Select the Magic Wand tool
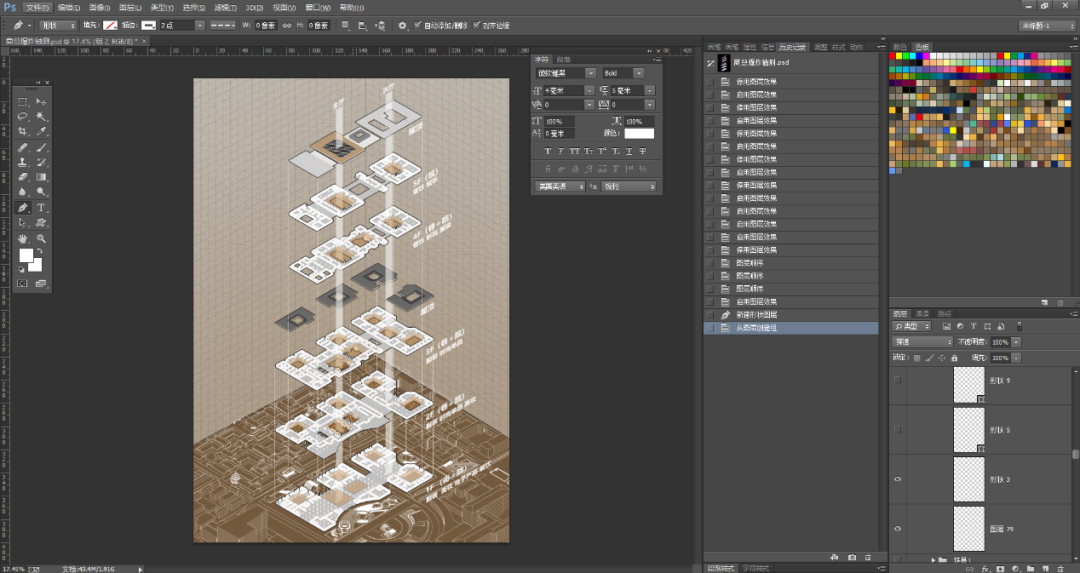Image resolution: width=1080 pixels, height=573 pixels. (41, 117)
